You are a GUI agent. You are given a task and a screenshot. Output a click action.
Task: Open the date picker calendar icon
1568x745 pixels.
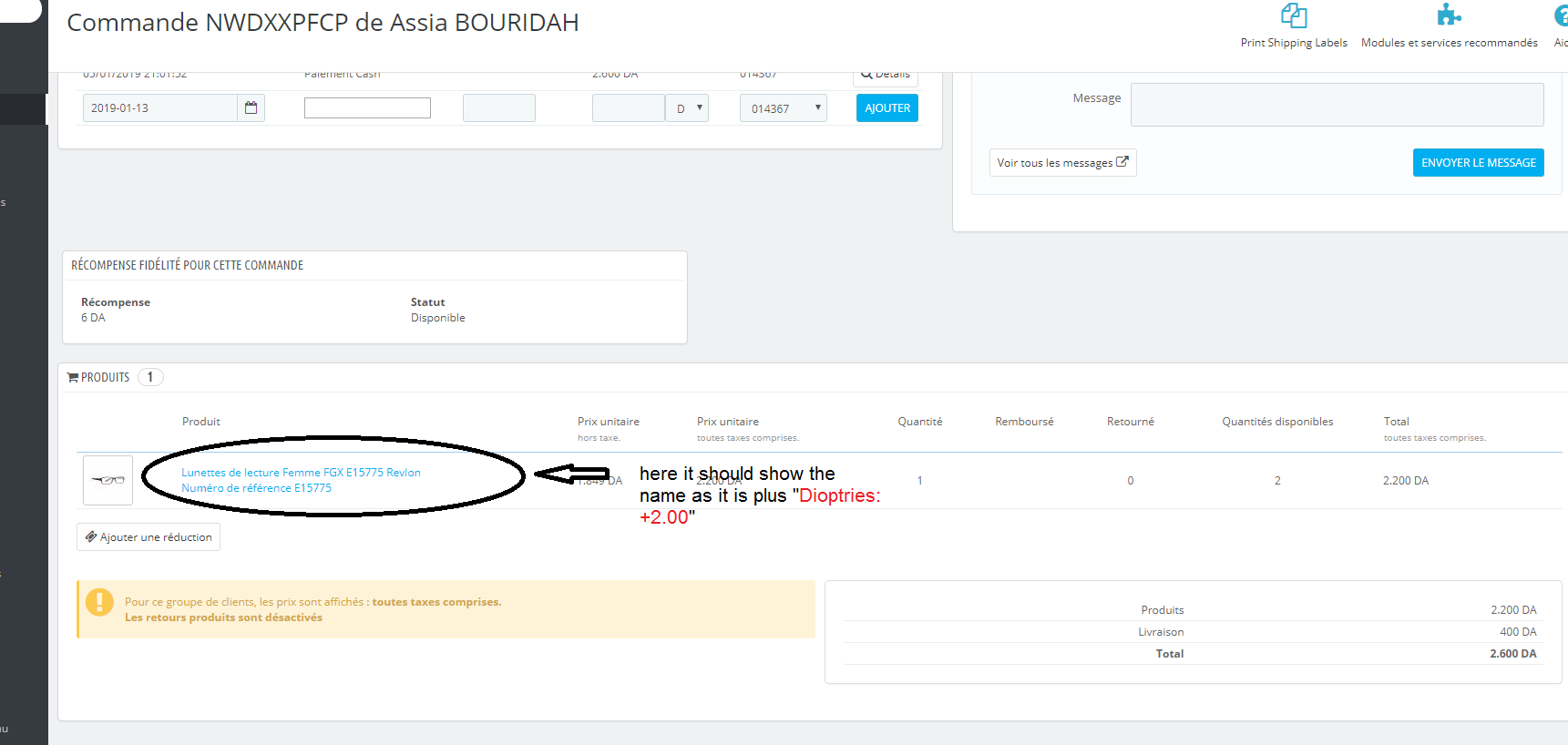point(251,107)
